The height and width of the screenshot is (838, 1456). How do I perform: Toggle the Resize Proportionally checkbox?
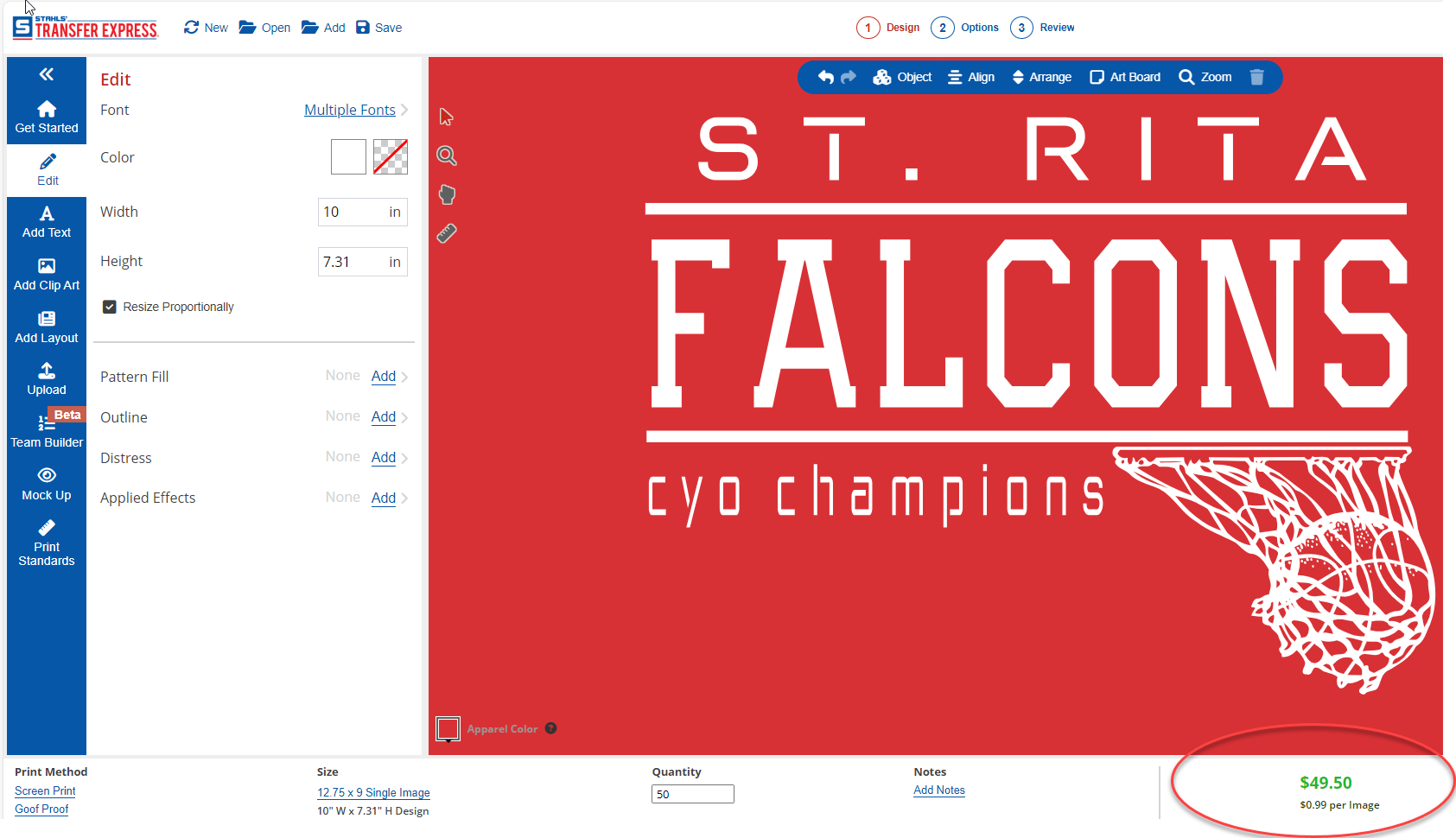[109, 306]
